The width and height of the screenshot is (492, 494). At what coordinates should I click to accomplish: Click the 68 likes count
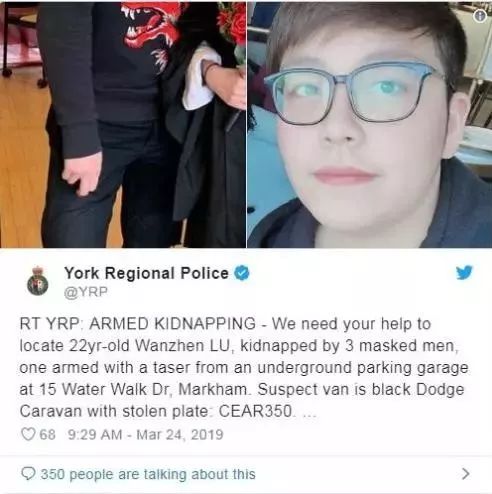click(x=48, y=435)
